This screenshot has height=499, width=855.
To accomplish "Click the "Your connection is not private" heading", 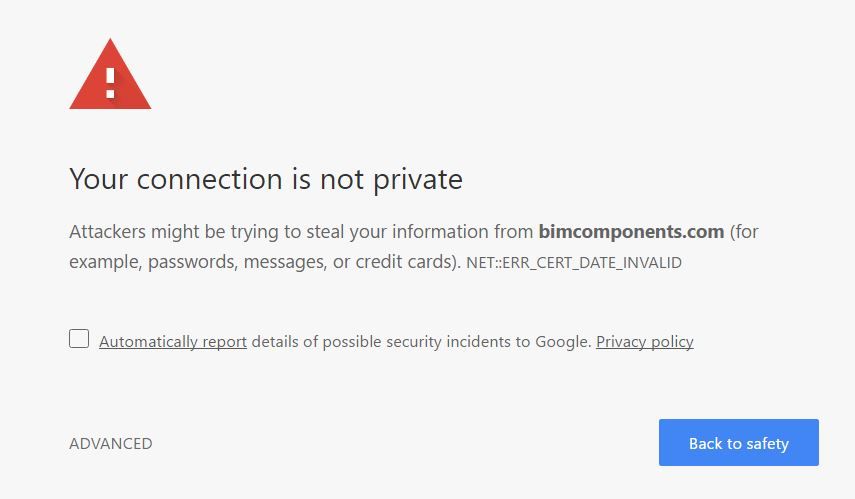I will tap(266, 180).
